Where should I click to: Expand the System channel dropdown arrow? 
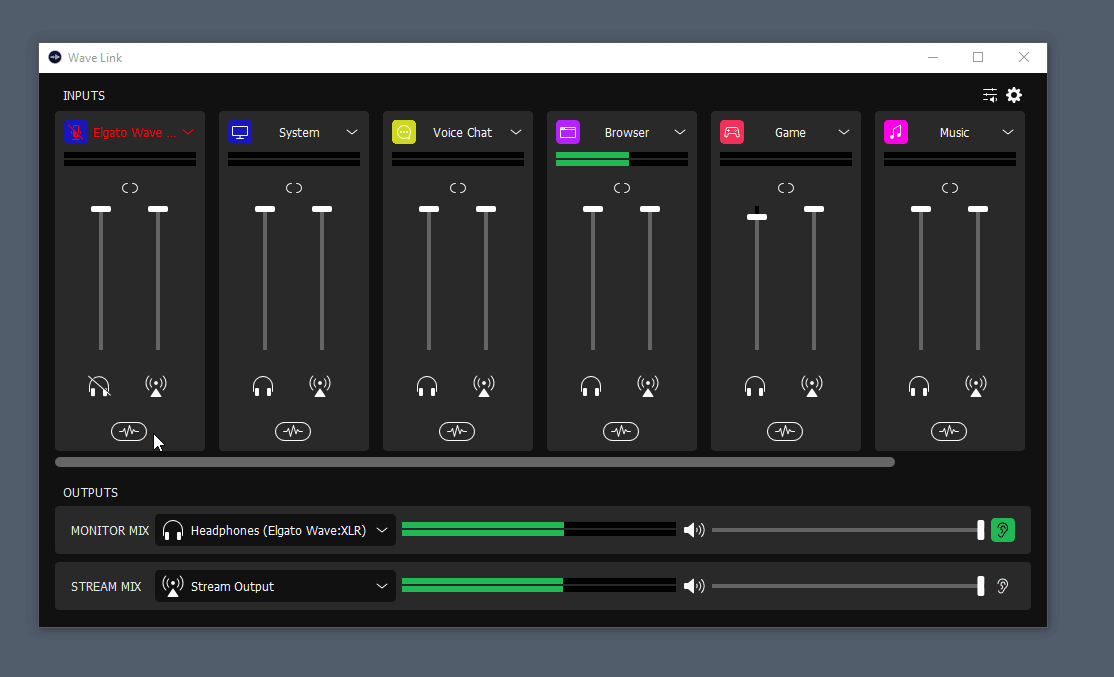[352, 132]
